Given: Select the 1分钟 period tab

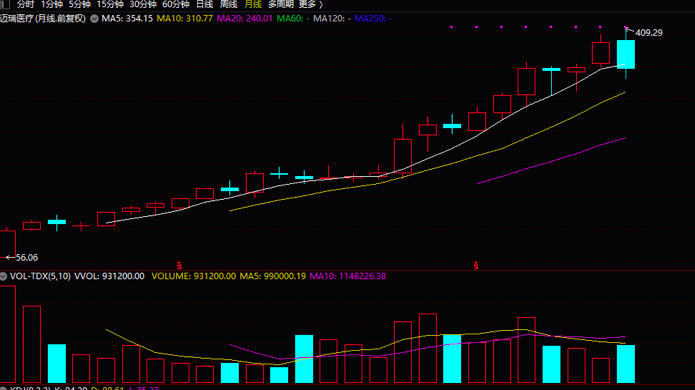Looking at the screenshot, I should point(52,4).
